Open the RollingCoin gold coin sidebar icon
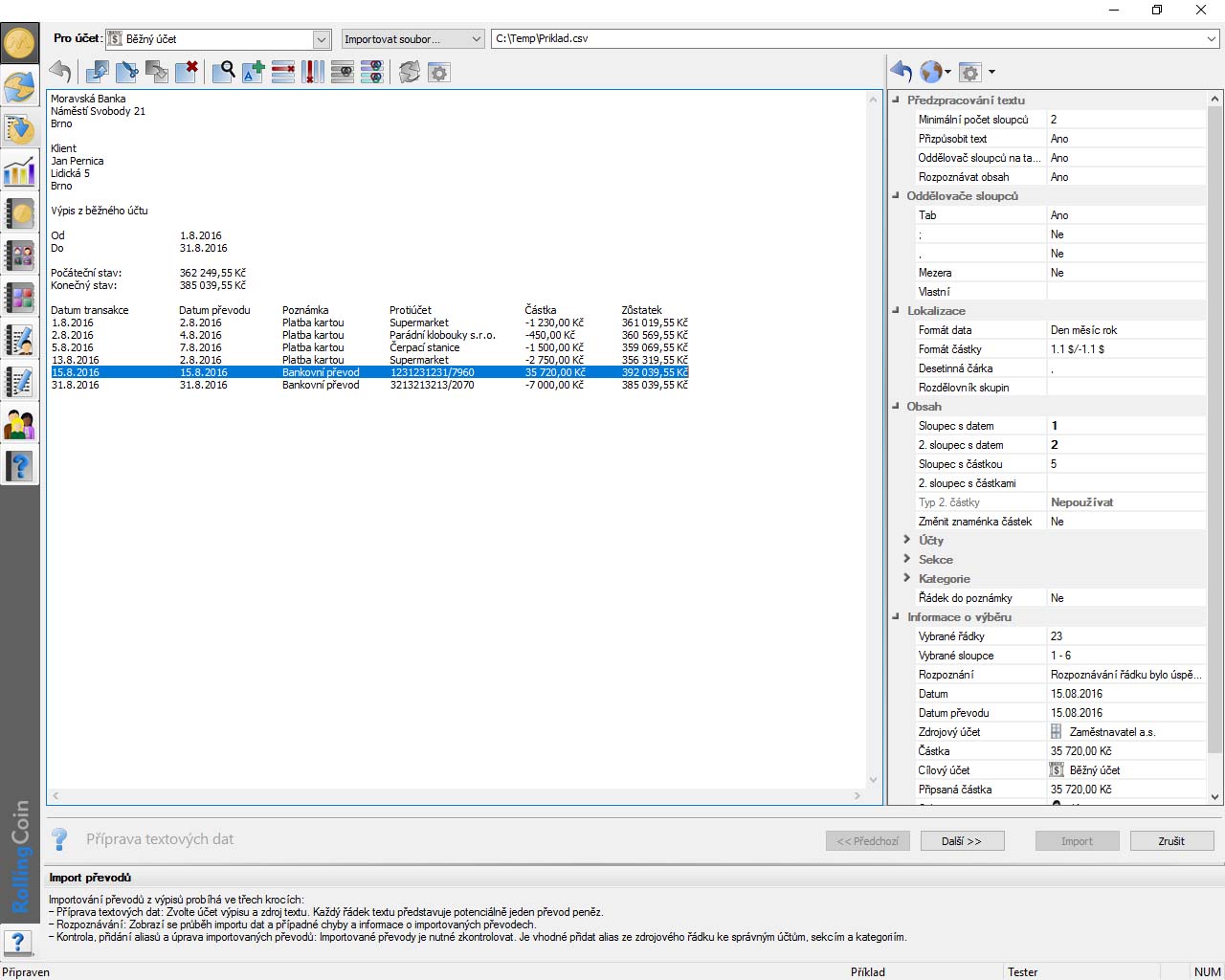The image size is (1225, 980). coord(19,43)
